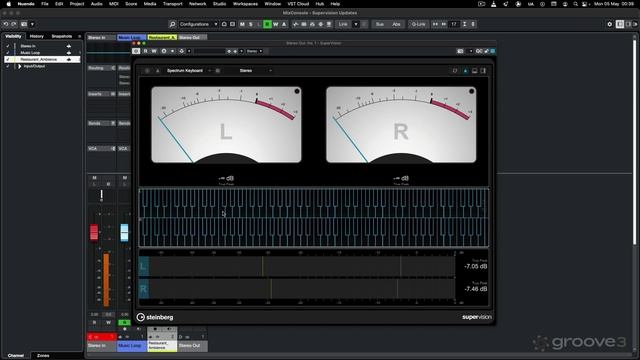Open MixConsole settings gear icon

pyautogui.click(x=610, y=24)
